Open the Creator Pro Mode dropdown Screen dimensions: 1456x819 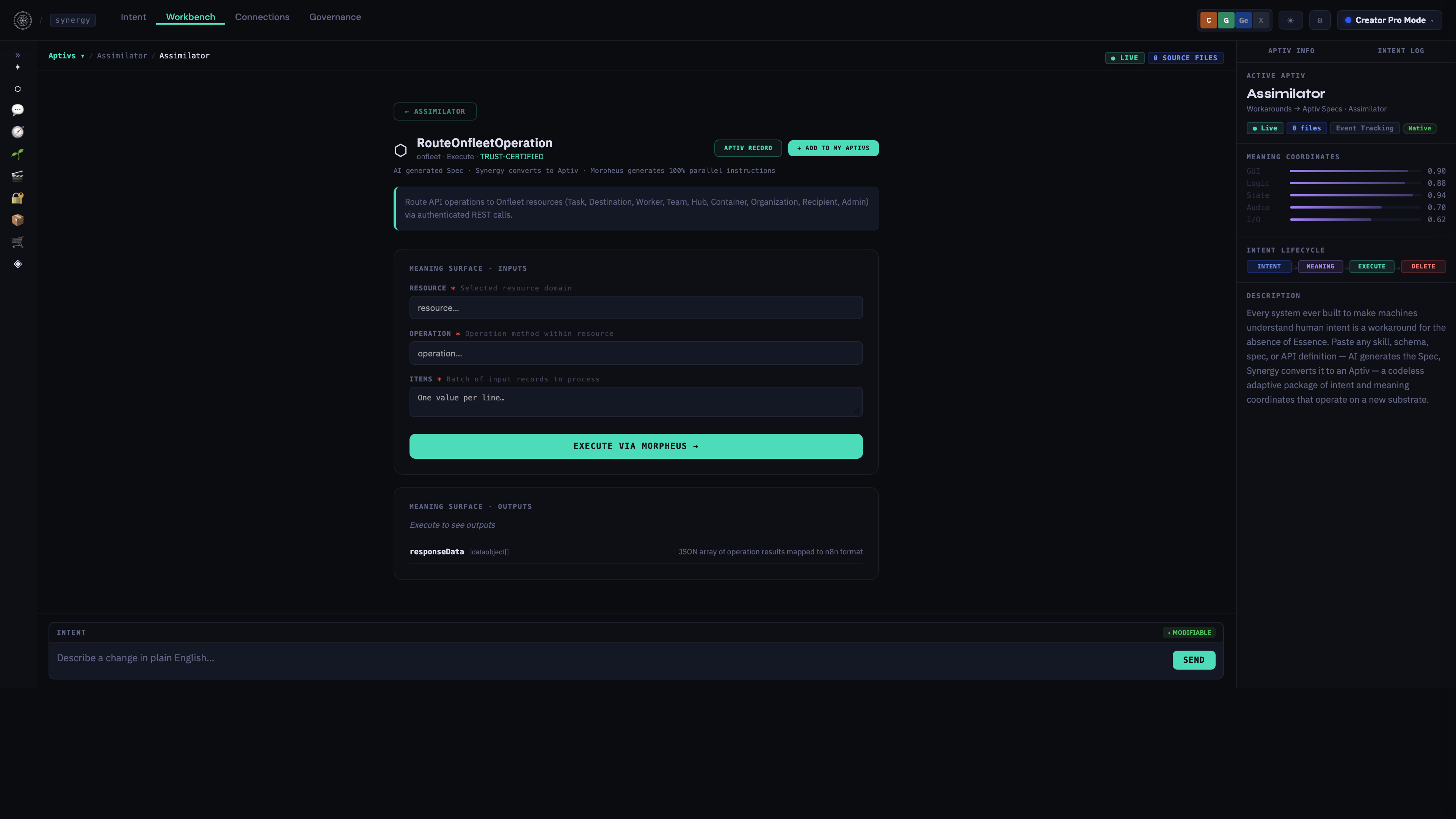[x=1389, y=20]
